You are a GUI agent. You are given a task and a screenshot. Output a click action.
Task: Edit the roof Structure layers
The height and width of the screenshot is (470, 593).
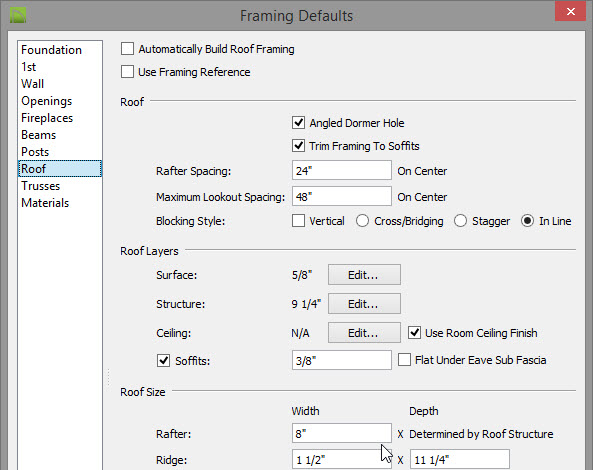point(364,304)
